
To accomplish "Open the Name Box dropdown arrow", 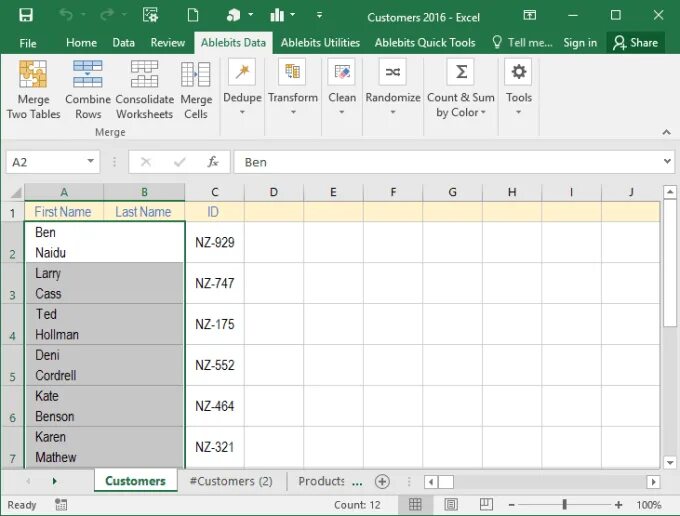I will [x=90, y=161].
